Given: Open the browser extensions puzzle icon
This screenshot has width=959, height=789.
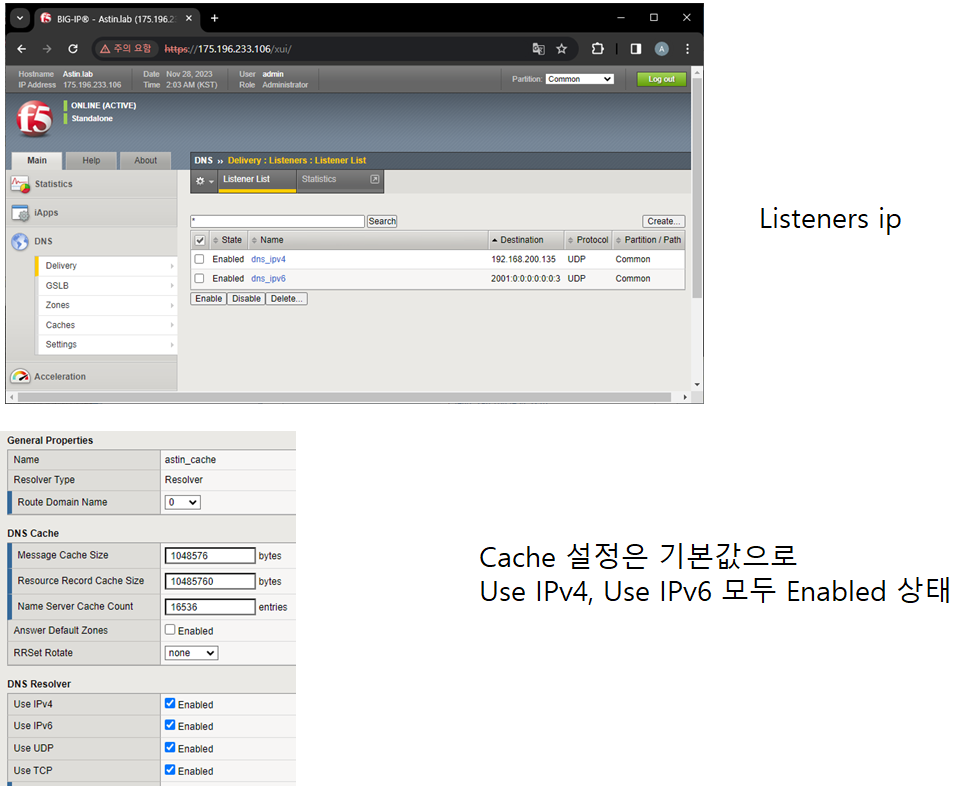Looking at the screenshot, I should point(598,49).
